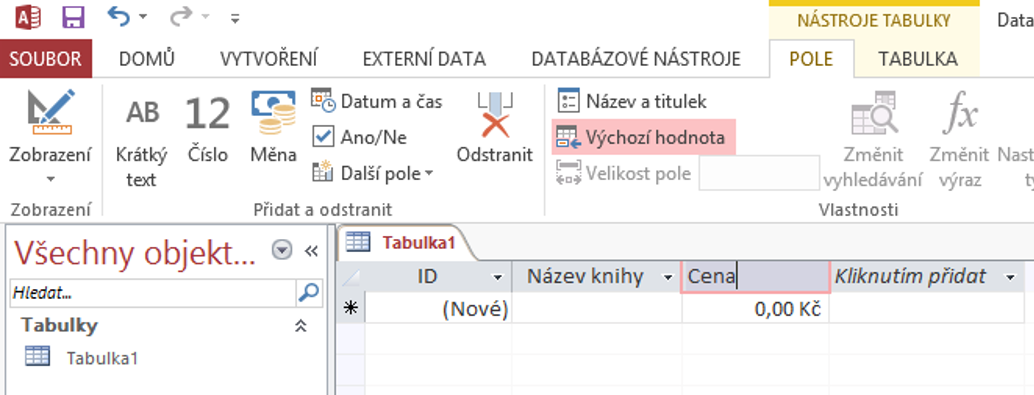Viewport: 1034px width, 395px height.
Task: Expand the Další pole dropdown
Action: 373,173
